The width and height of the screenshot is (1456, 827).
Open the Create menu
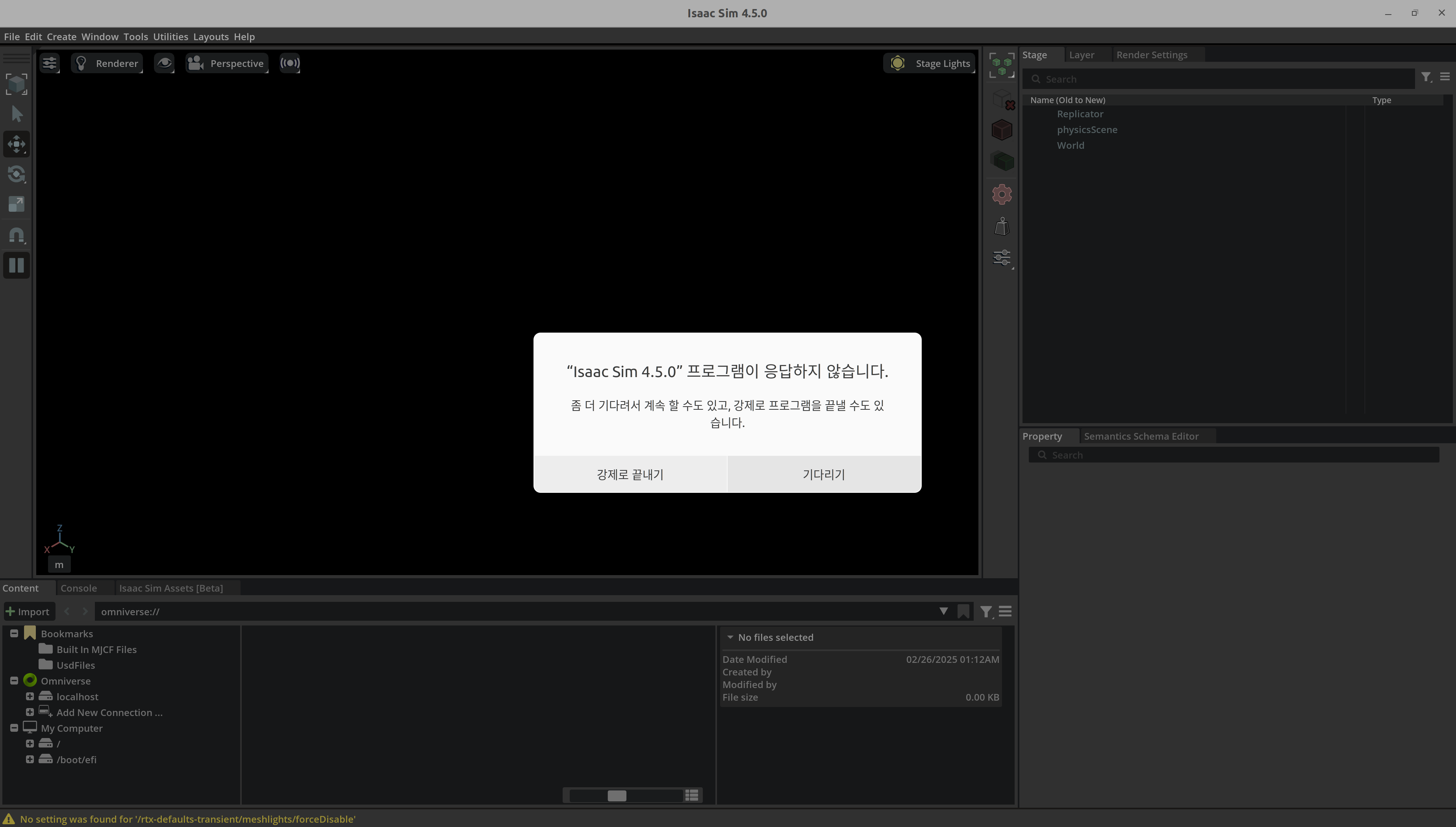[x=61, y=36]
